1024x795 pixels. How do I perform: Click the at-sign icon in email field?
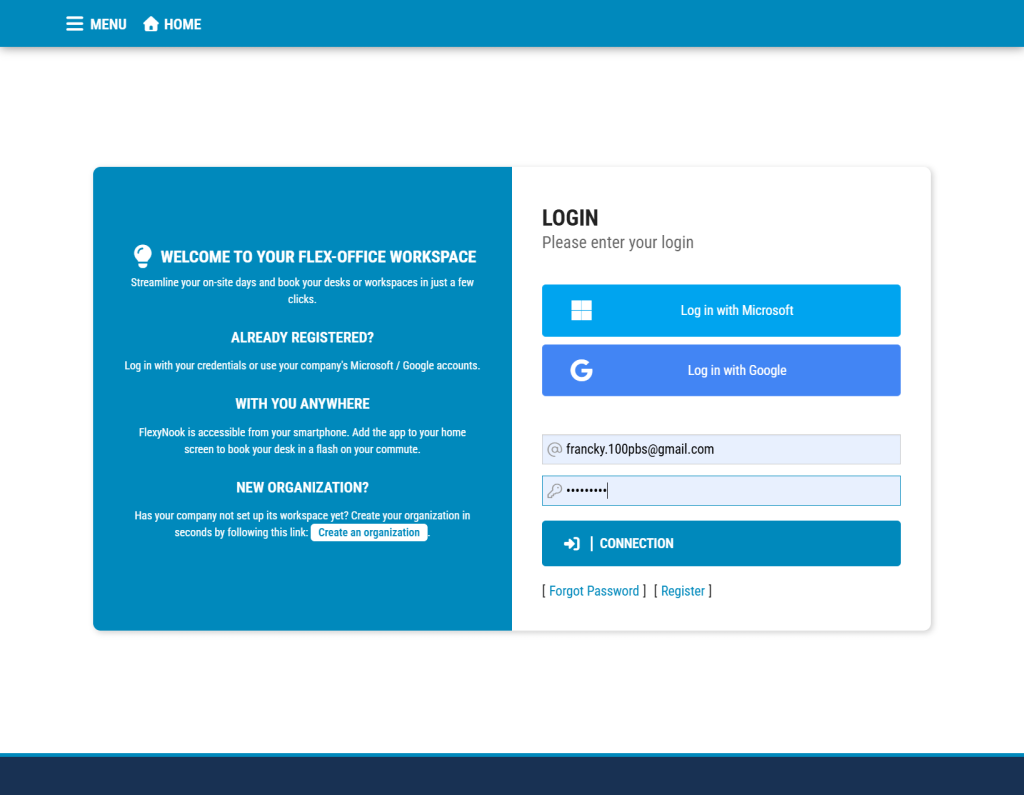(x=554, y=449)
